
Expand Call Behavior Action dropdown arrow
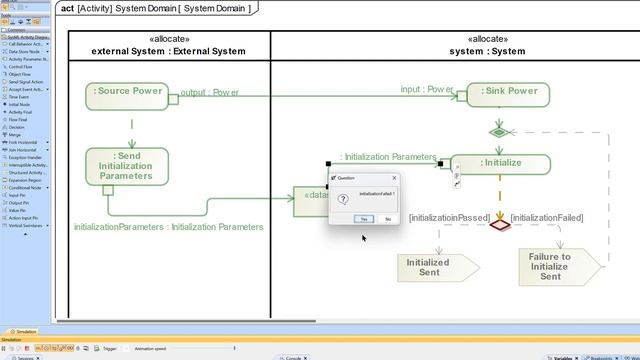47,44
